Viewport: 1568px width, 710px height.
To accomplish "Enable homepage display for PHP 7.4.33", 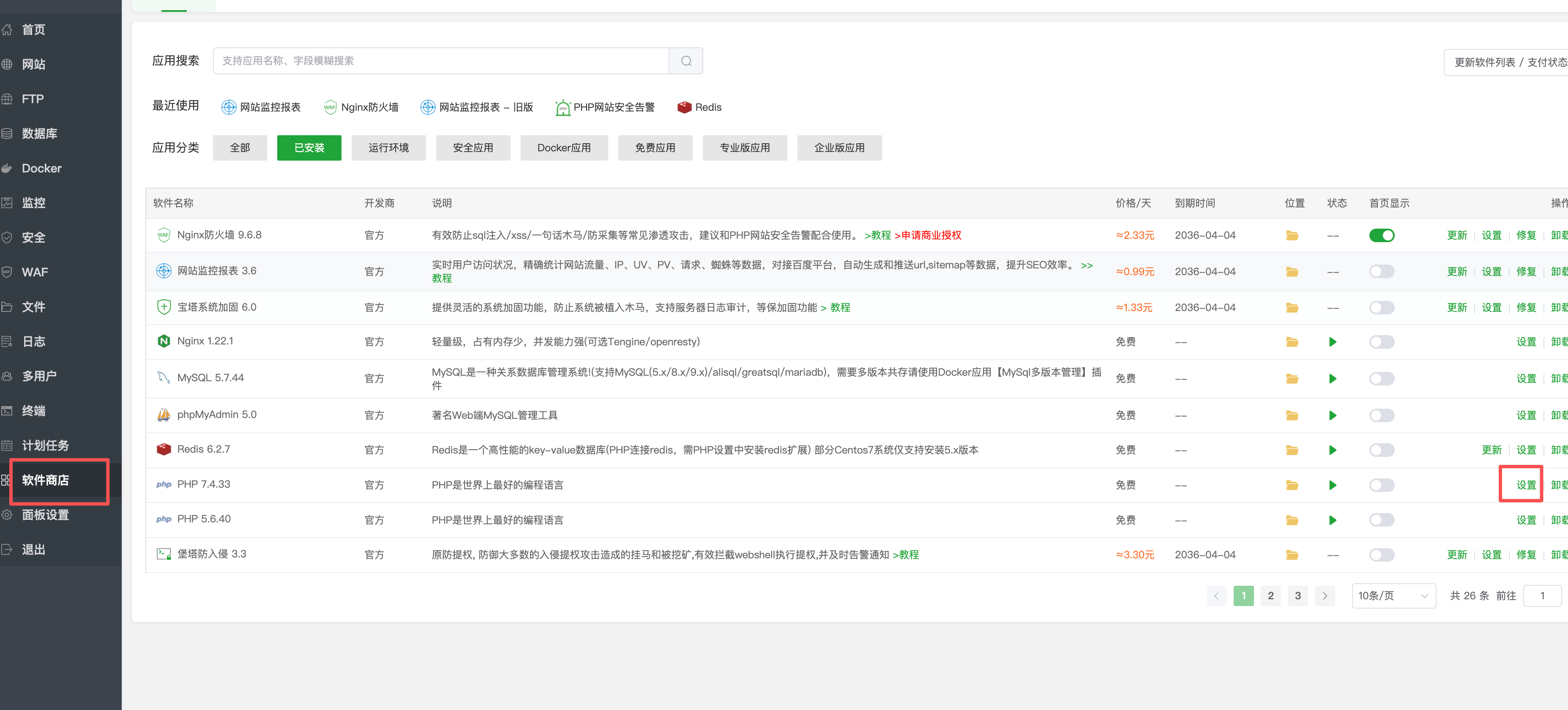I will (x=1381, y=485).
